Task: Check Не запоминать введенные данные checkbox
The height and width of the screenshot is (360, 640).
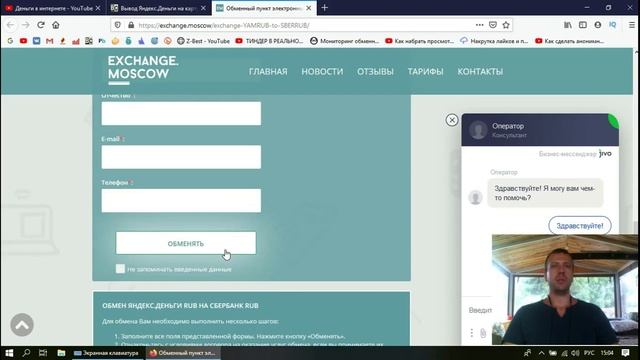Action: point(120,269)
